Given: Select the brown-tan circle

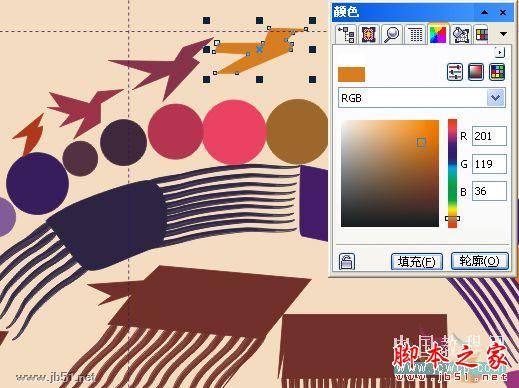Looking at the screenshot, I should pyautogui.click(x=297, y=132).
